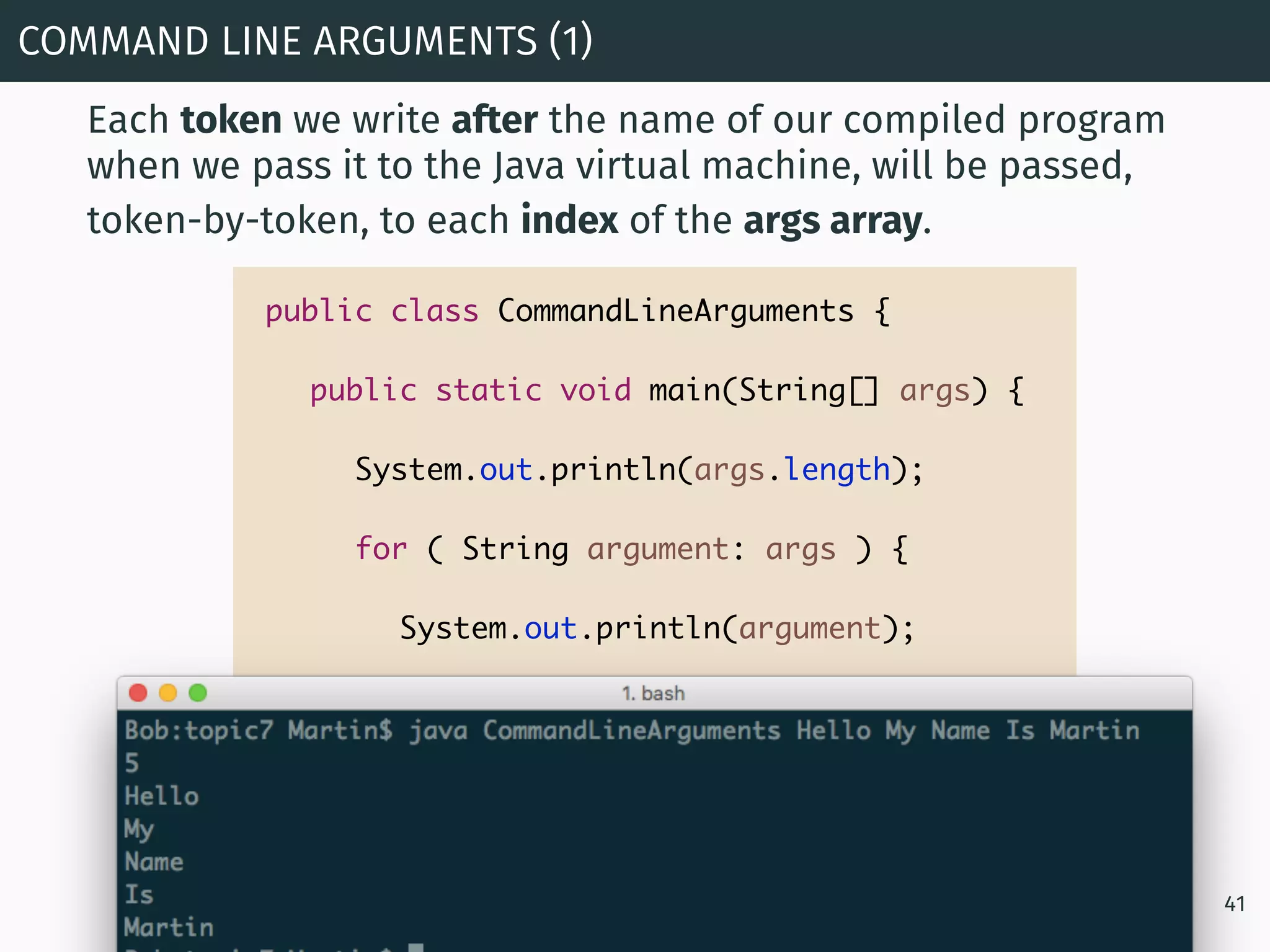
Task: Click the code line 'for ( String argument: args ) {'
Action: (x=632, y=549)
